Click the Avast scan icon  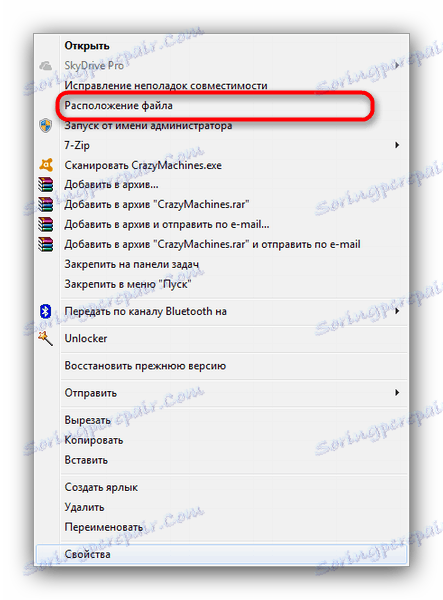point(46,165)
